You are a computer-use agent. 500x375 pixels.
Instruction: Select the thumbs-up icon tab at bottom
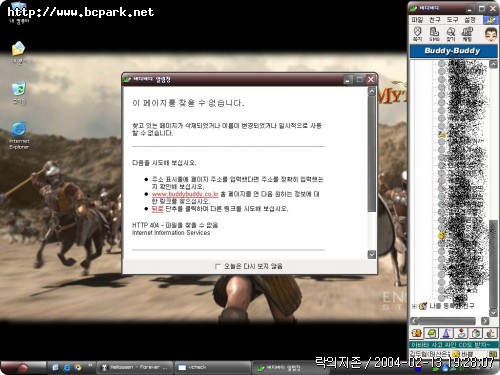490,333
